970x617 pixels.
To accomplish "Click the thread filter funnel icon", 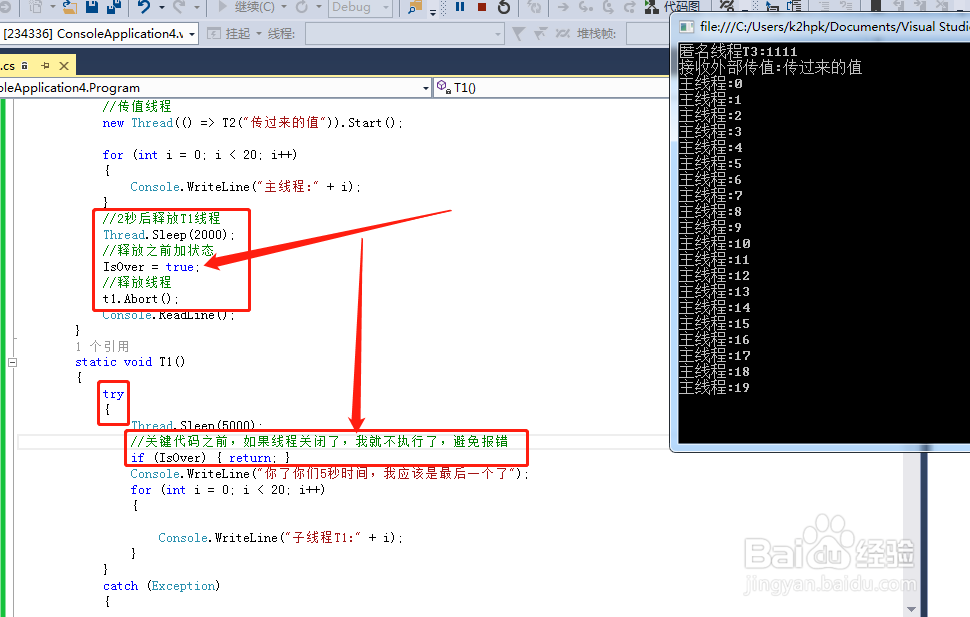I will (x=518, y=33).
